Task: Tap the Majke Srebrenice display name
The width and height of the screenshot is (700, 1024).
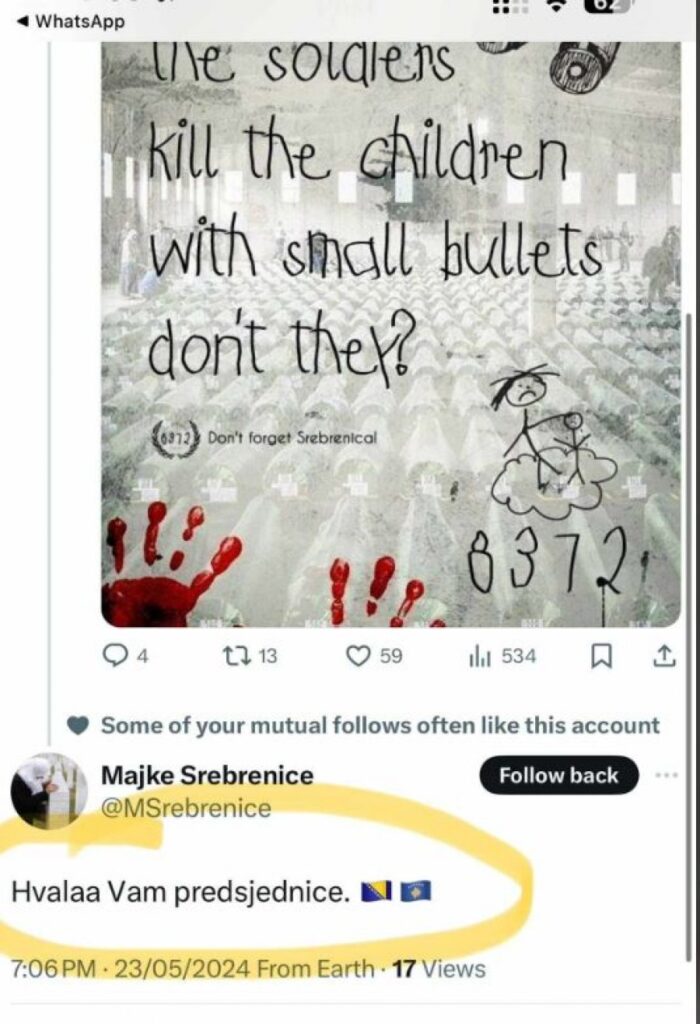Action: 207,775
